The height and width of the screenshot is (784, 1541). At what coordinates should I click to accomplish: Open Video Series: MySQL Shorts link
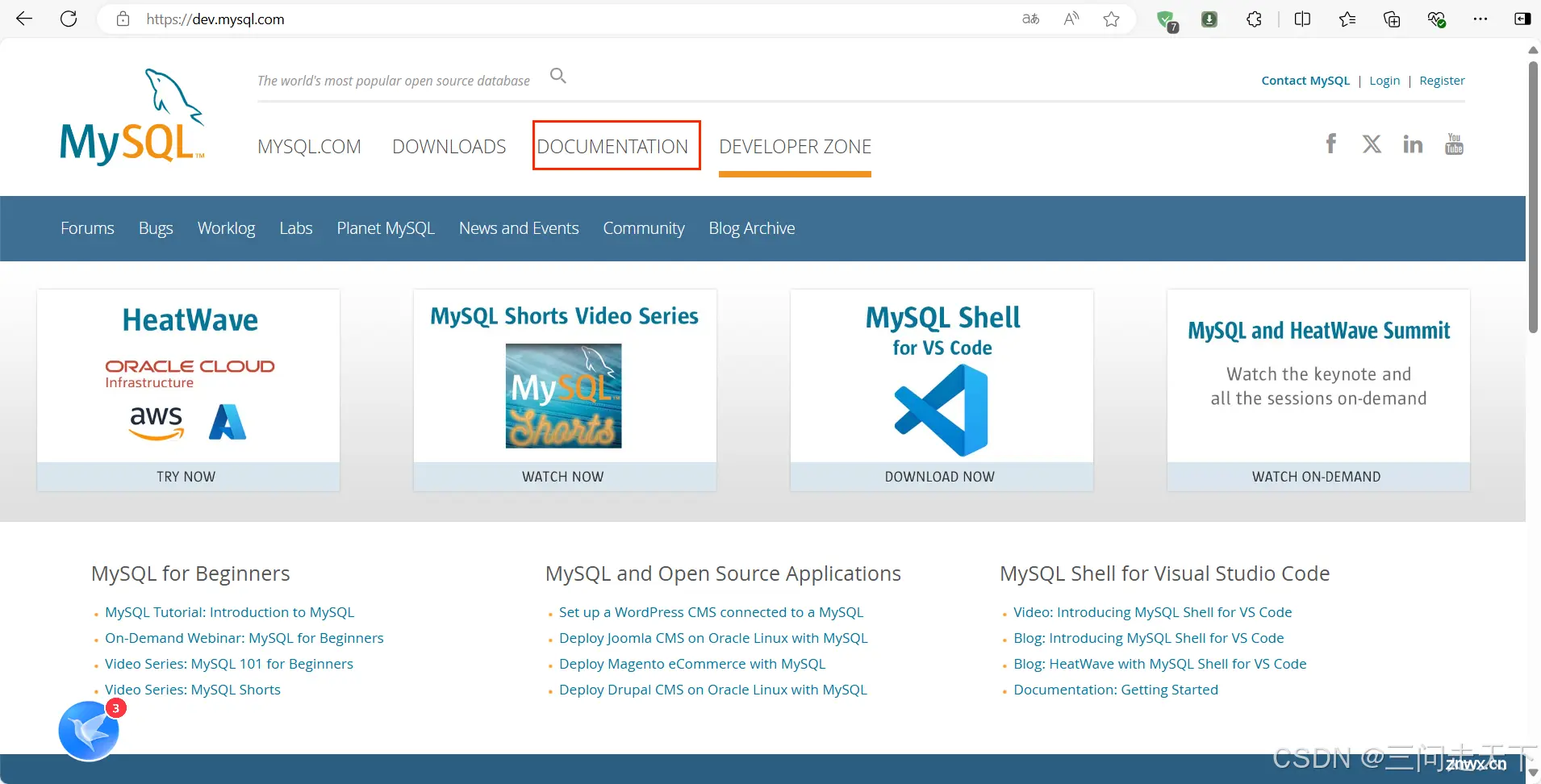pyautogui.click(x=193, y=690)
